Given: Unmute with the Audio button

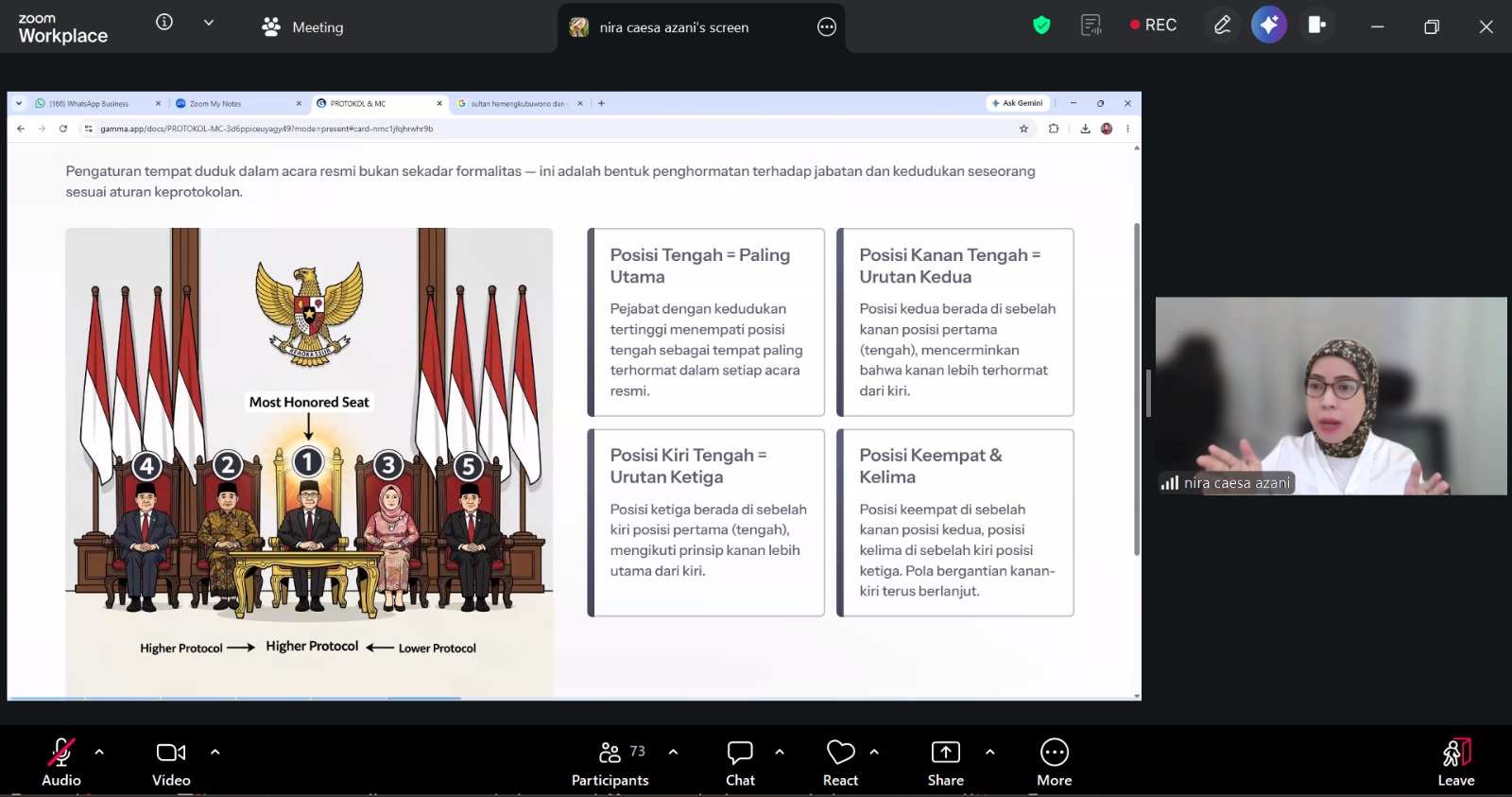Looking at the screenshot, I should coord(61,762).
